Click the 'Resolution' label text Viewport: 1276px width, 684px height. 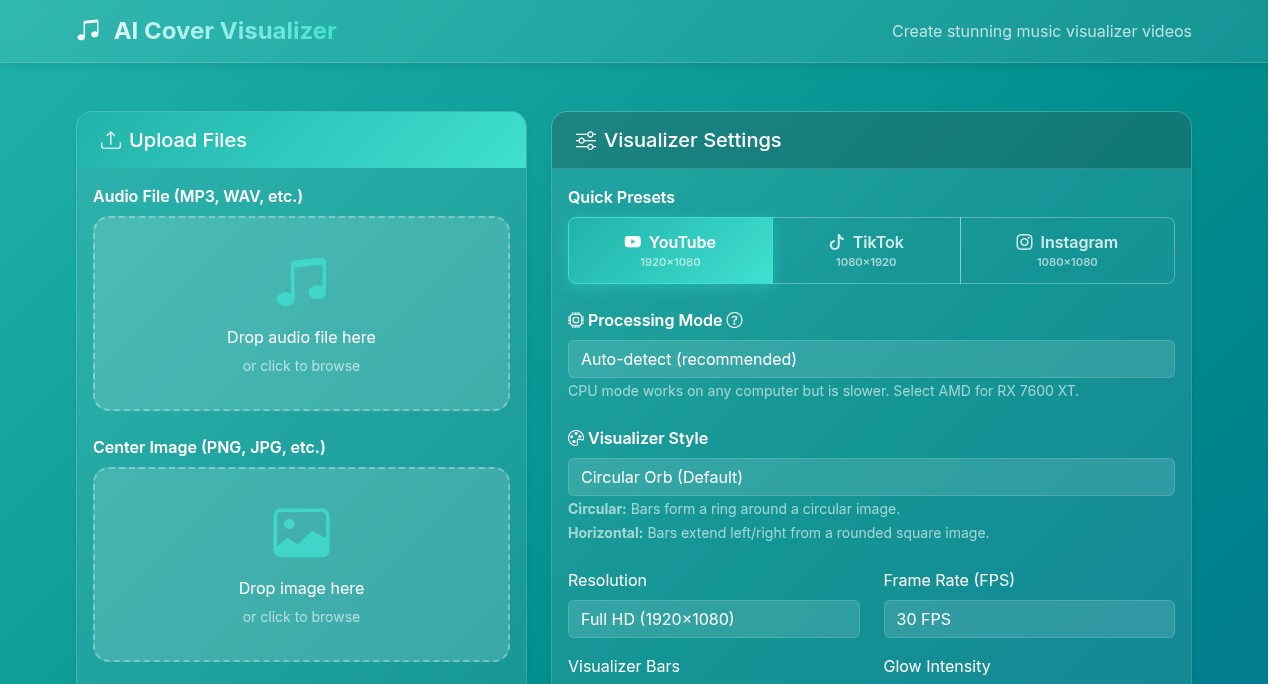click(x=607, y=580)
